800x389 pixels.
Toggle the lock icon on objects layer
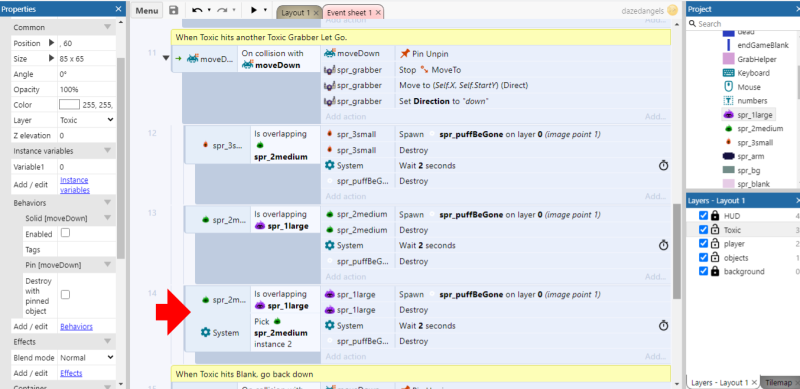715,257
